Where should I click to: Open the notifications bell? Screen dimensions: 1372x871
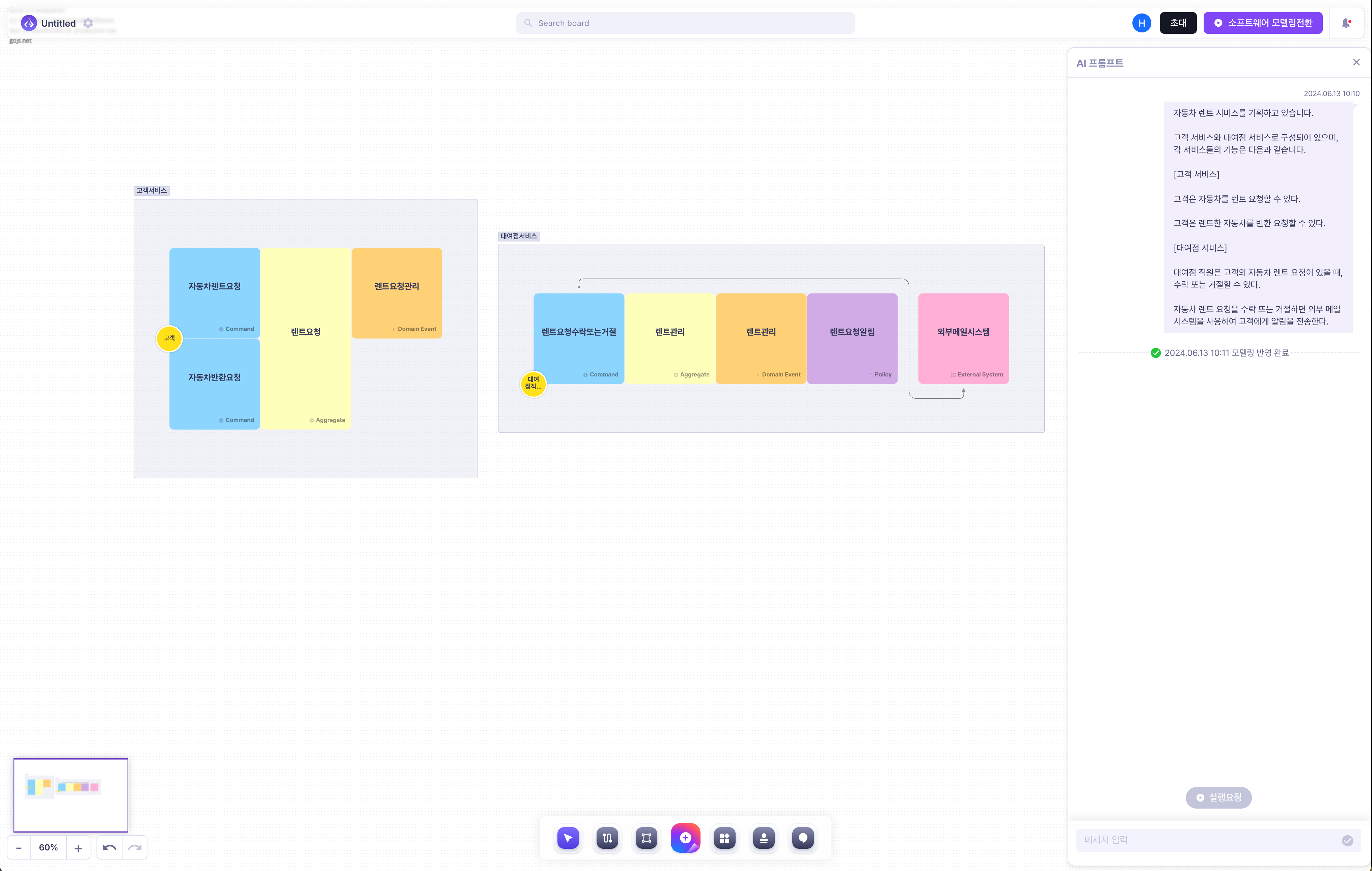tap(1346, 23)
